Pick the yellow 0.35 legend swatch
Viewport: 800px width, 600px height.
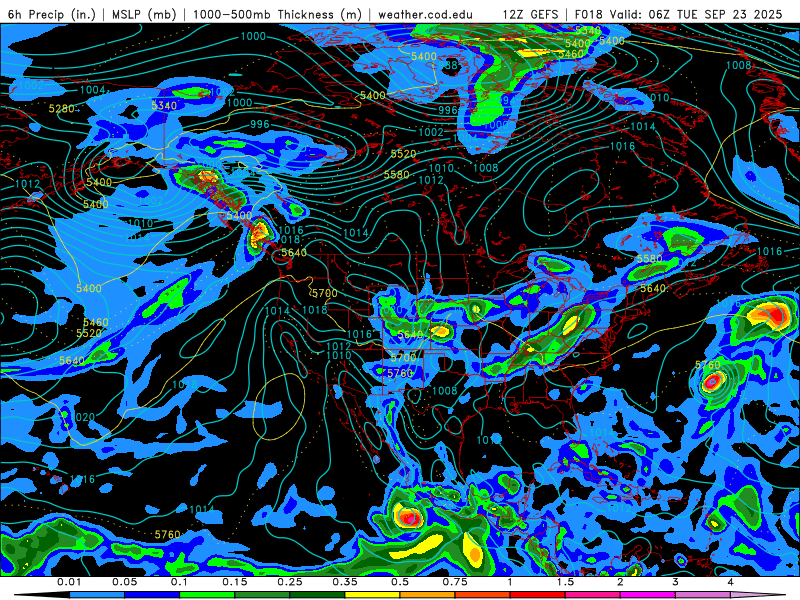click(x=372, y=595)
